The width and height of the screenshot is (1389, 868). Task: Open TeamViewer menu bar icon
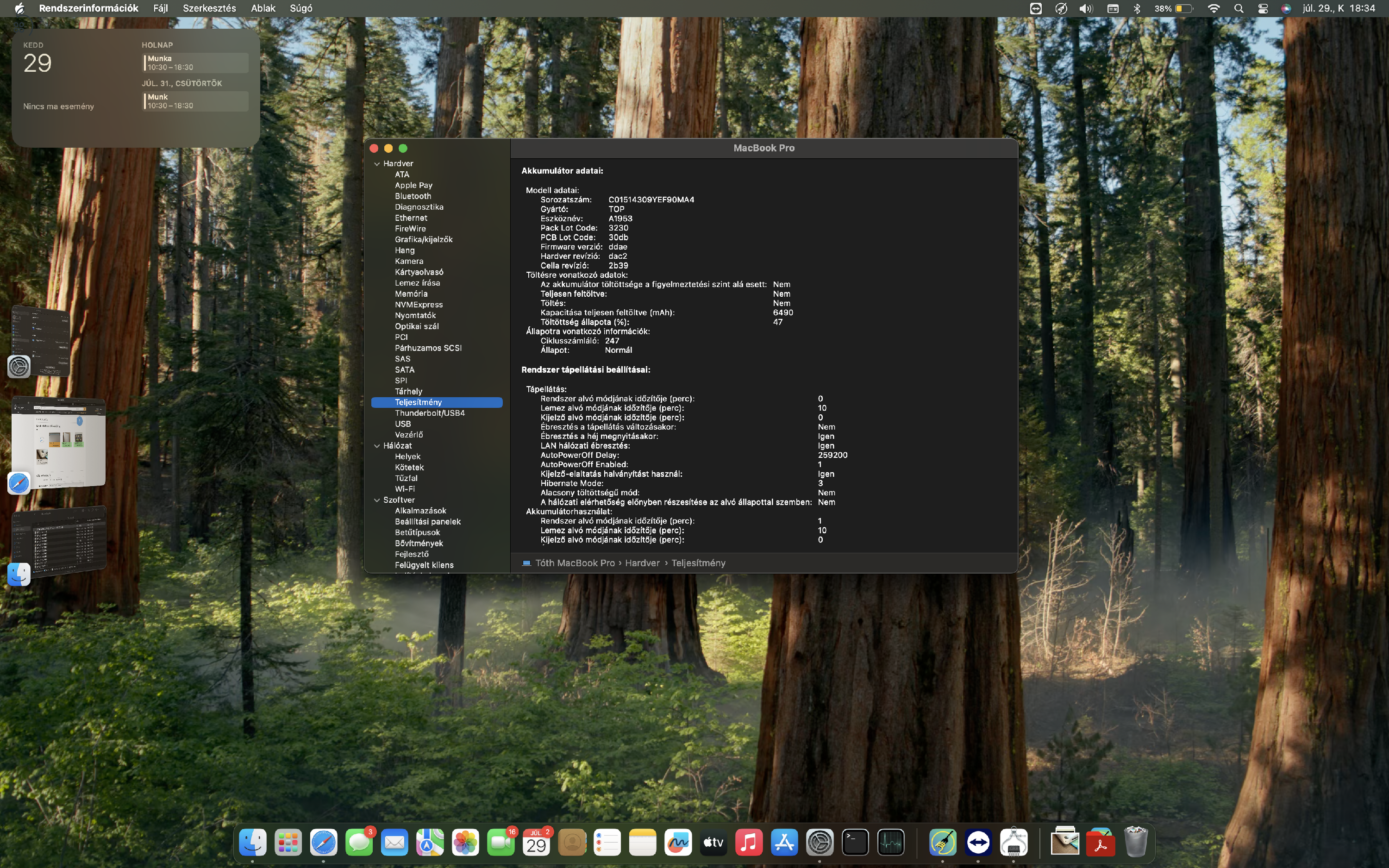coord(1036,8)
